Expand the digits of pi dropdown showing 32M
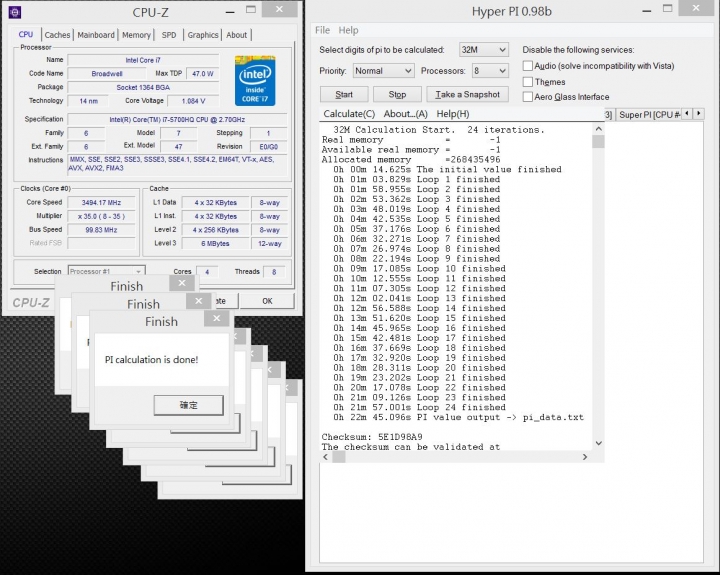Viewport: 720px width, 575px height. click(484, 50)
